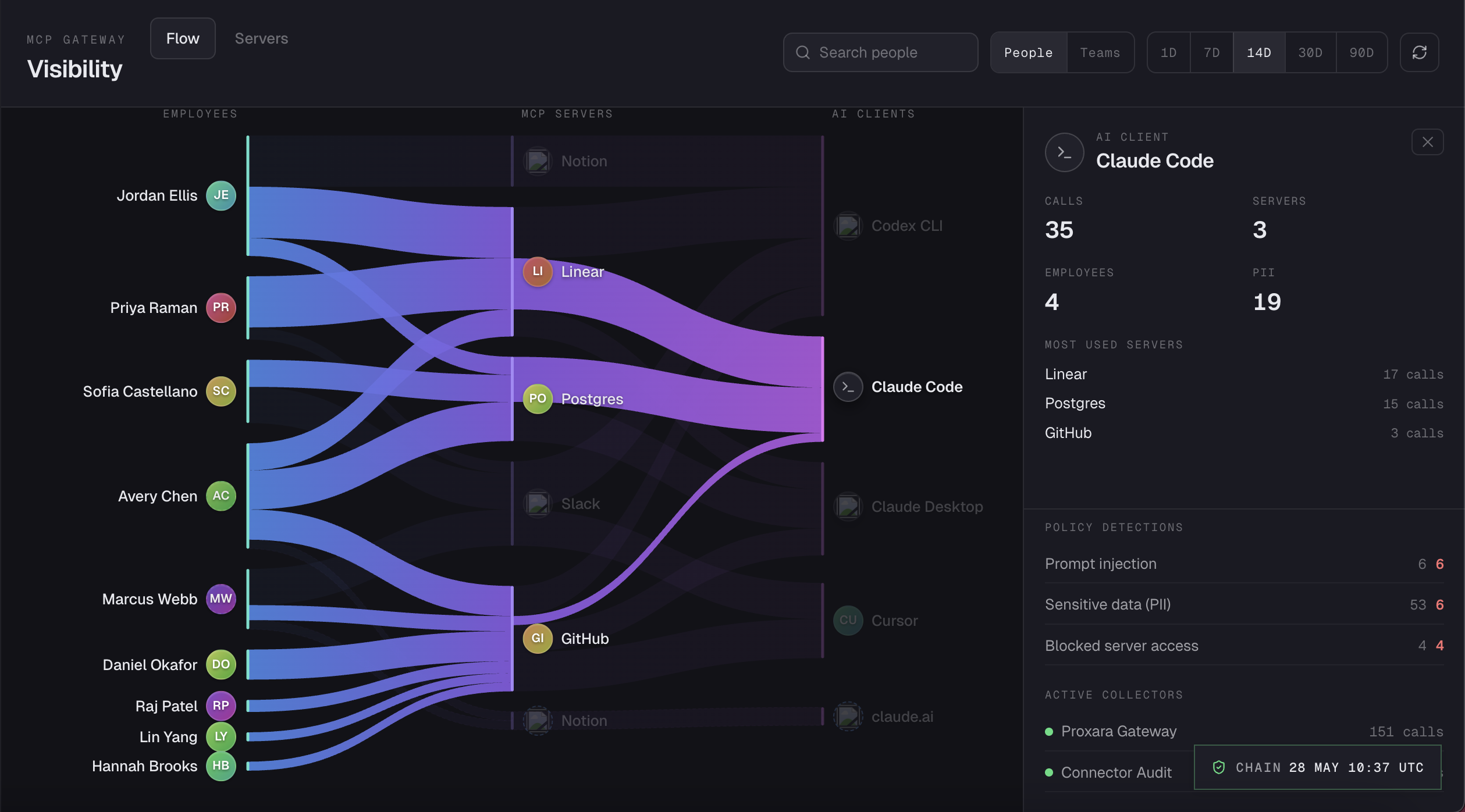Click the GitHub server label in flow
The image size is (1465, 812).
(585, 639)
